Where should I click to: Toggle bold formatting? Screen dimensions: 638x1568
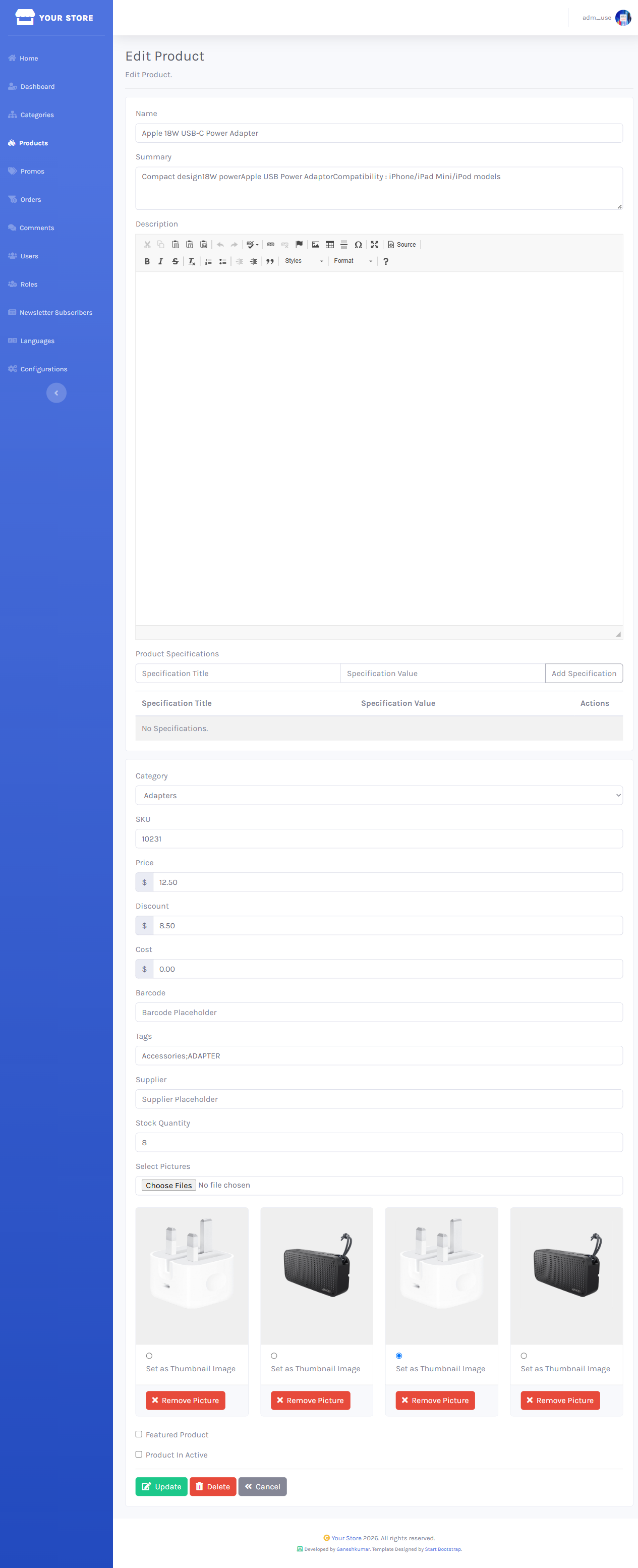[147, 261]
